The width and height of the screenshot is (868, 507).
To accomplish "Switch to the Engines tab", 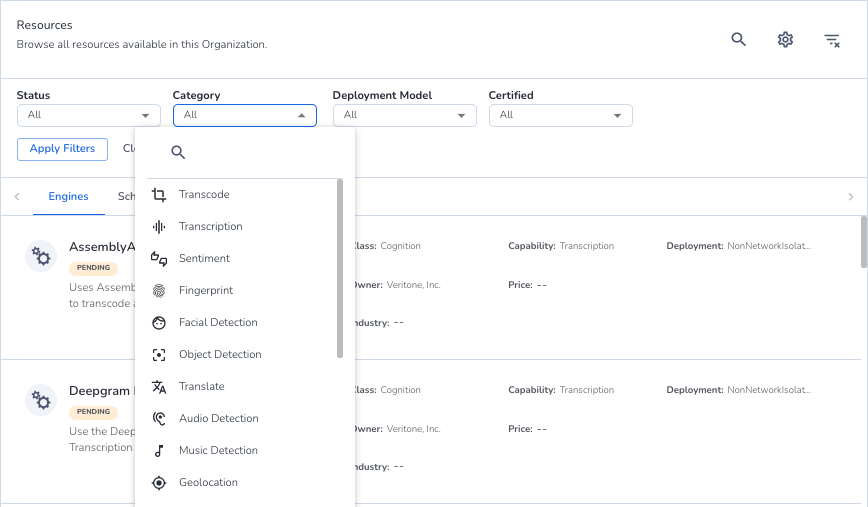I will [x=69, y=196].
